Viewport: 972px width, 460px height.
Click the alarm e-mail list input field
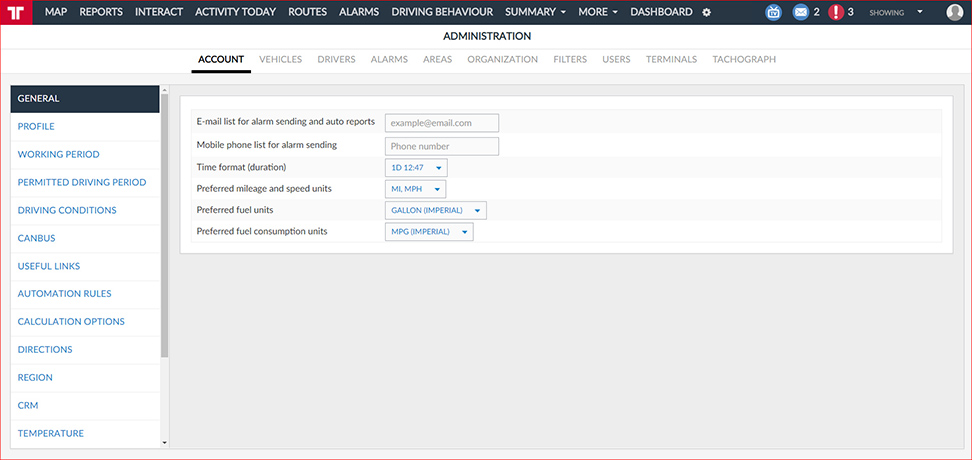tap(441, 123)
